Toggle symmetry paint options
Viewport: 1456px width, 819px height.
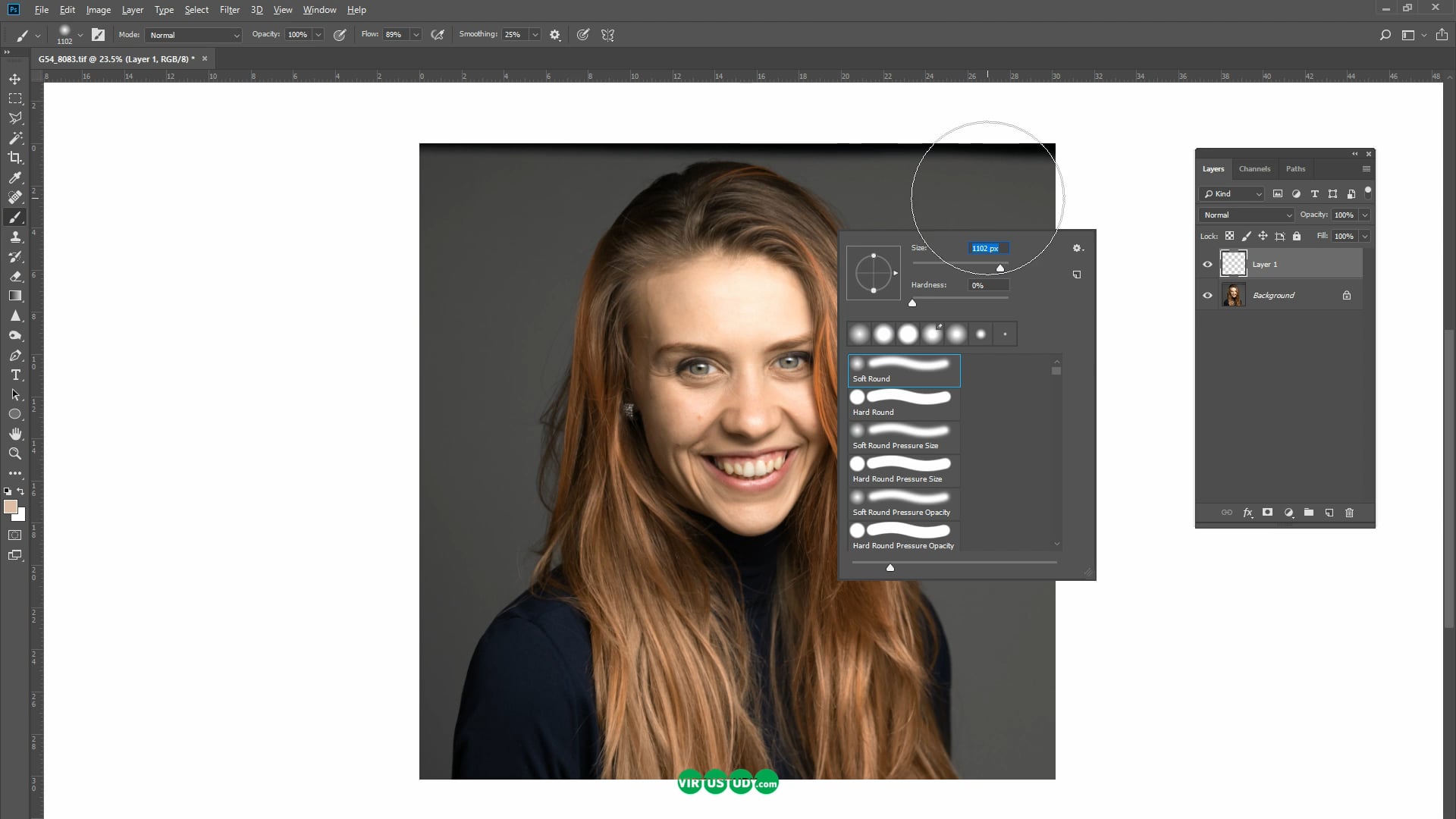(607, 35)
